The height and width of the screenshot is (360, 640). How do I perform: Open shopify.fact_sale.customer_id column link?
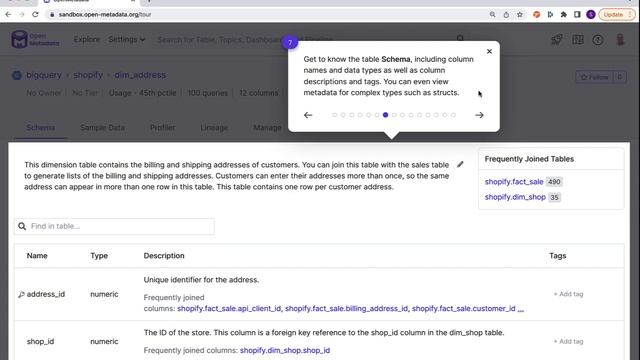[464, 309]
